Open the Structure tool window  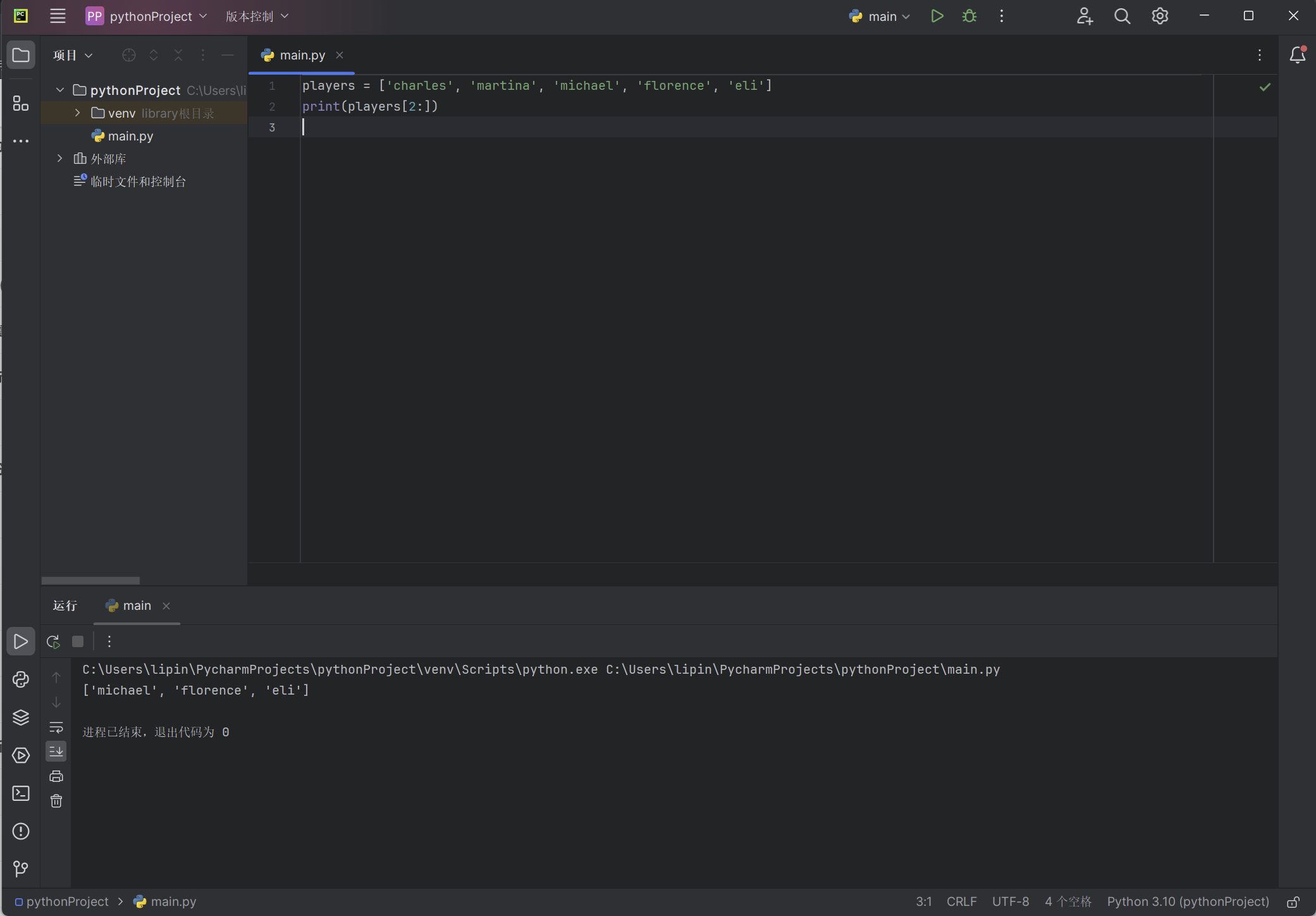[21, 103]
